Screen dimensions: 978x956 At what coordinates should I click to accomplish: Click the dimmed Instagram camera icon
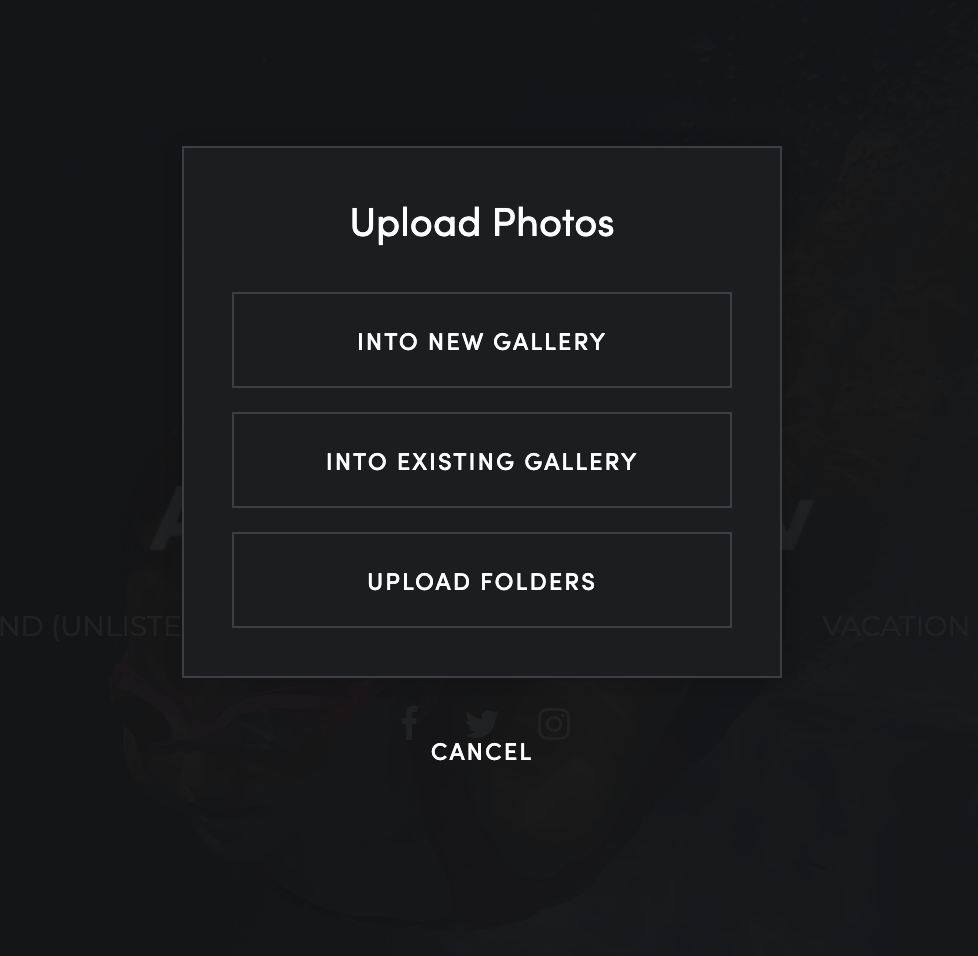pos(554,724)
